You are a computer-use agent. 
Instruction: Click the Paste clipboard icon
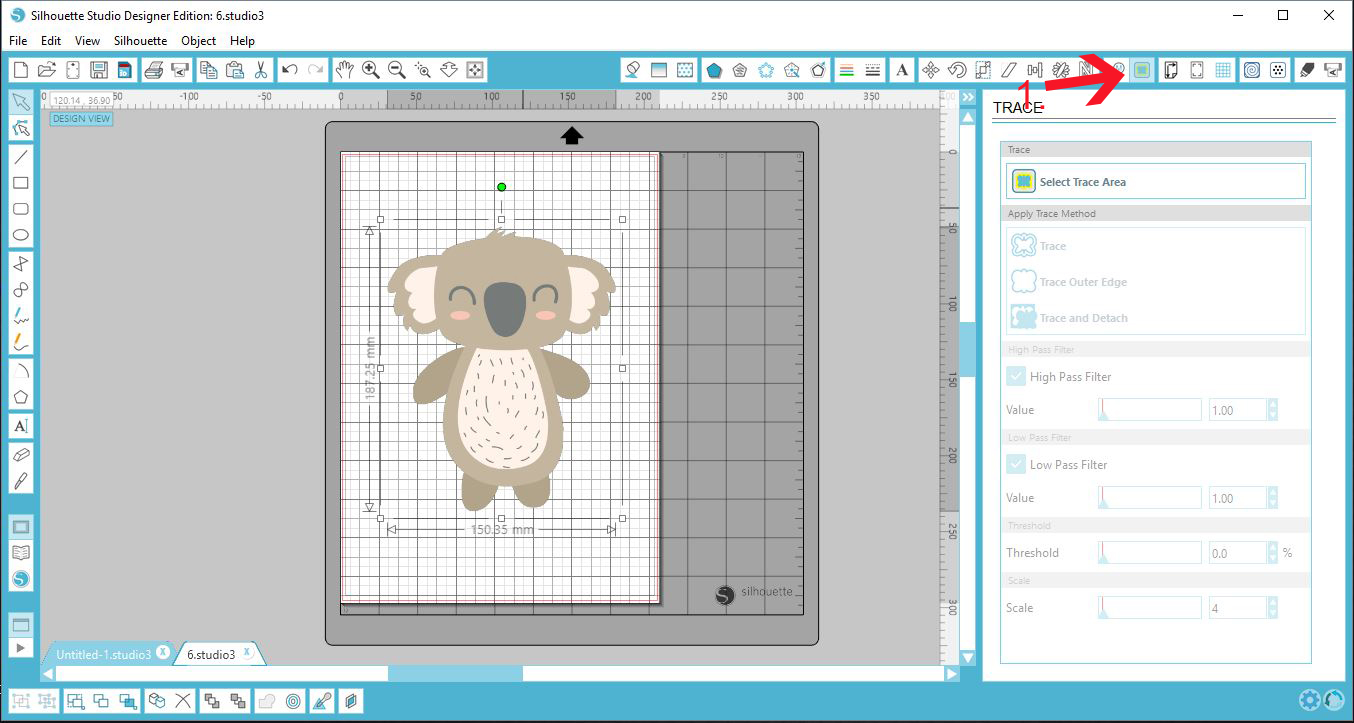234,69
